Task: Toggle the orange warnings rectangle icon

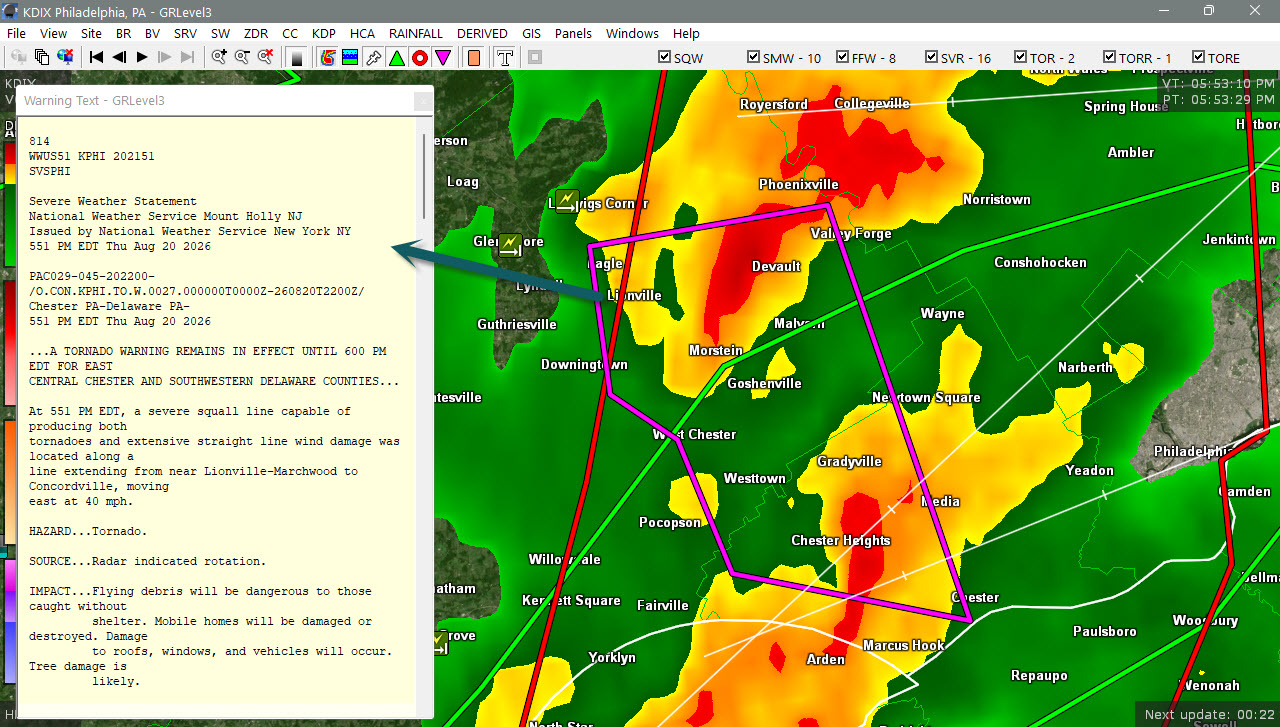Action: [x=474, y=57]
